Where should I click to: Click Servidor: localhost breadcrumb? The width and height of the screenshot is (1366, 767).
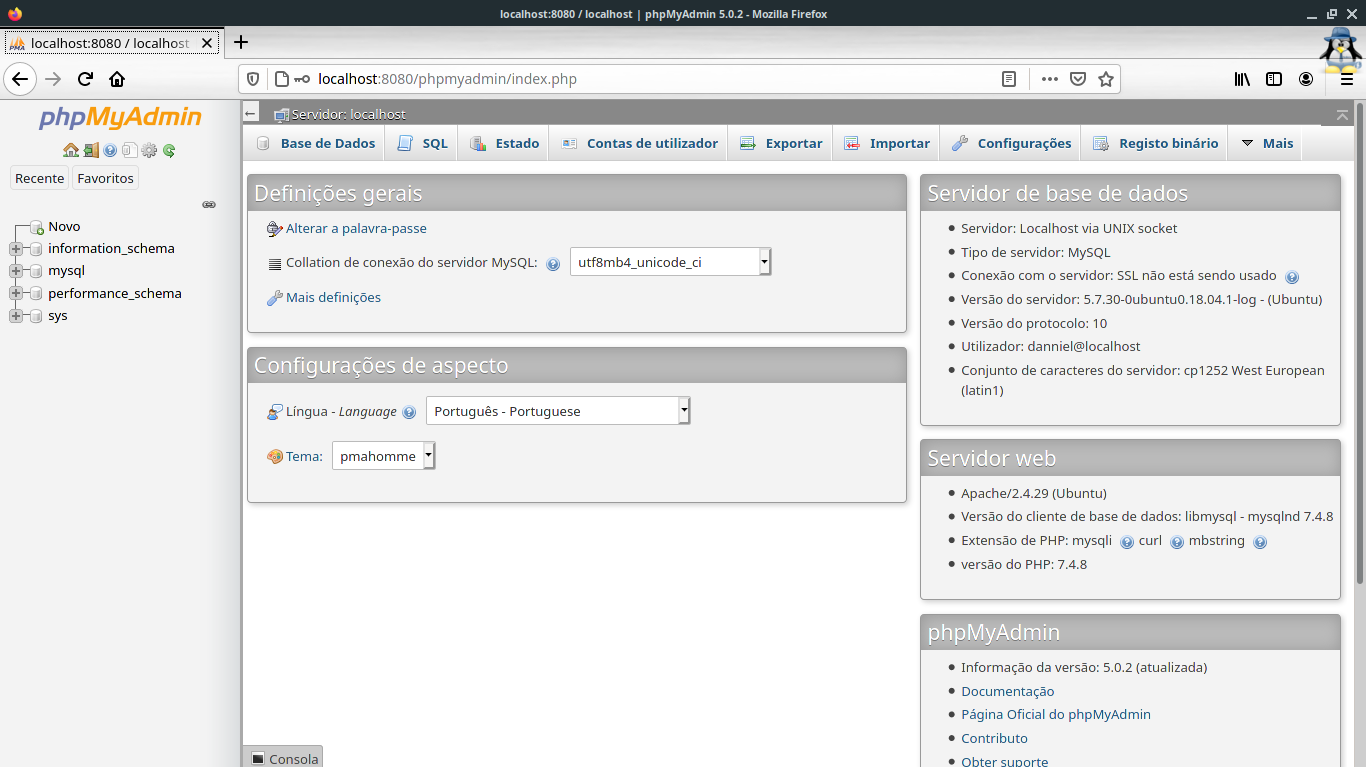(348, 115)
